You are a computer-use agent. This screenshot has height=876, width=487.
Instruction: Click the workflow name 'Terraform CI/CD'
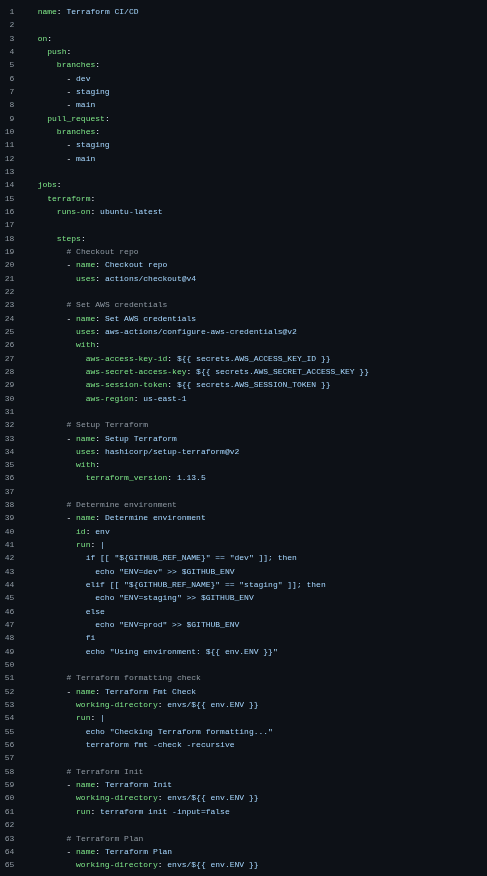[102, 12]
